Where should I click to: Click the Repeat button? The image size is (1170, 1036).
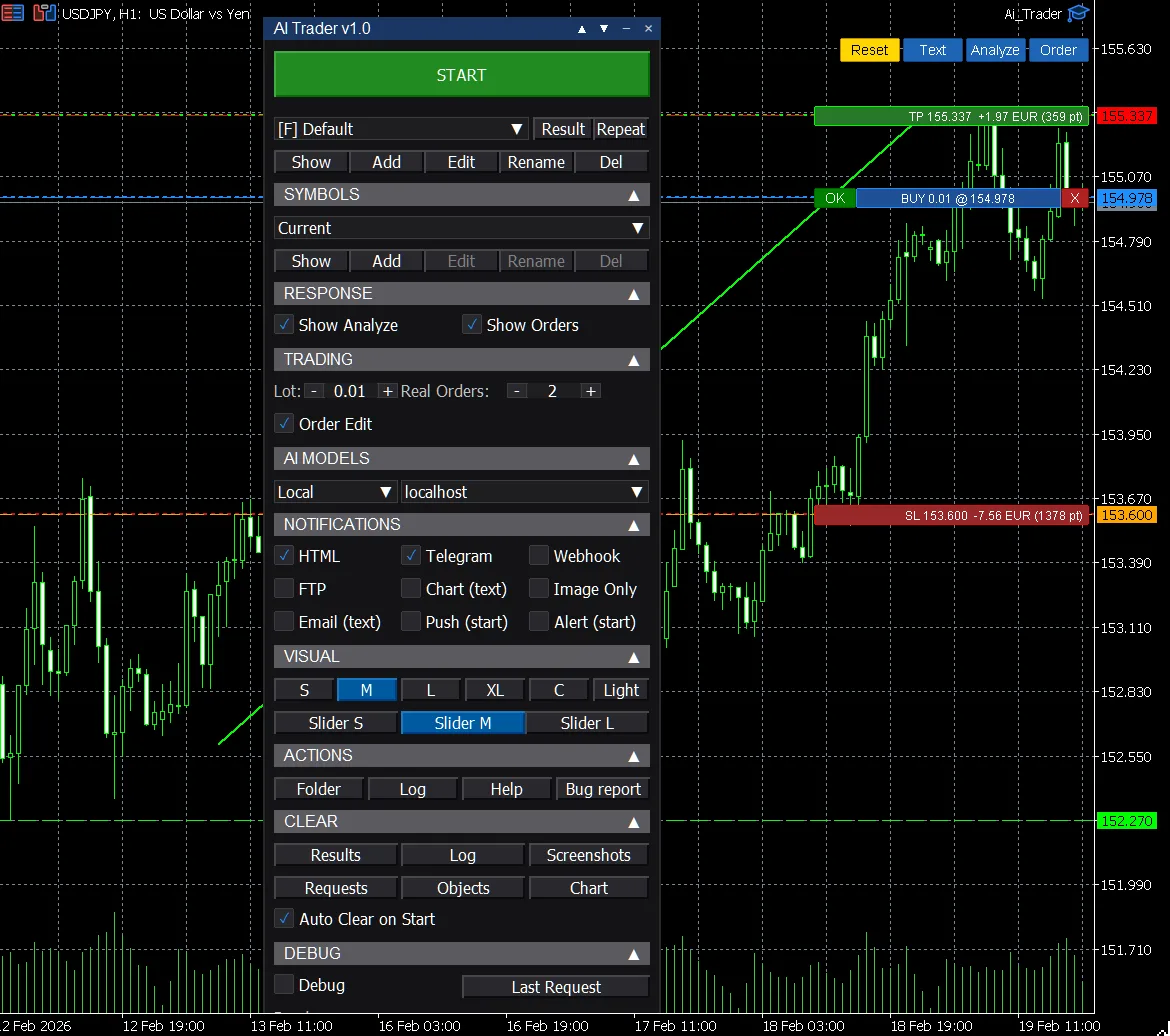click(620, 129)
